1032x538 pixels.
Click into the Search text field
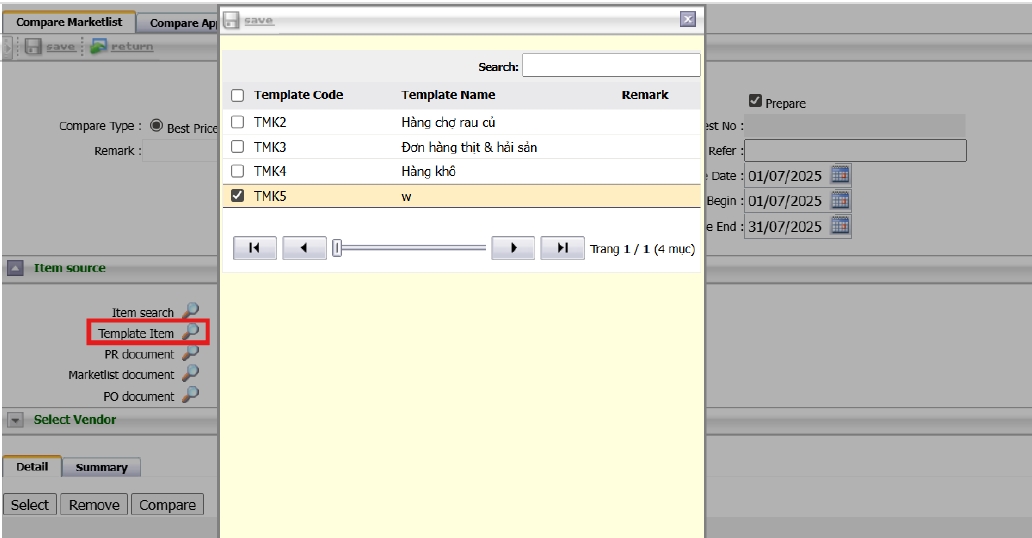coord(611,66)
